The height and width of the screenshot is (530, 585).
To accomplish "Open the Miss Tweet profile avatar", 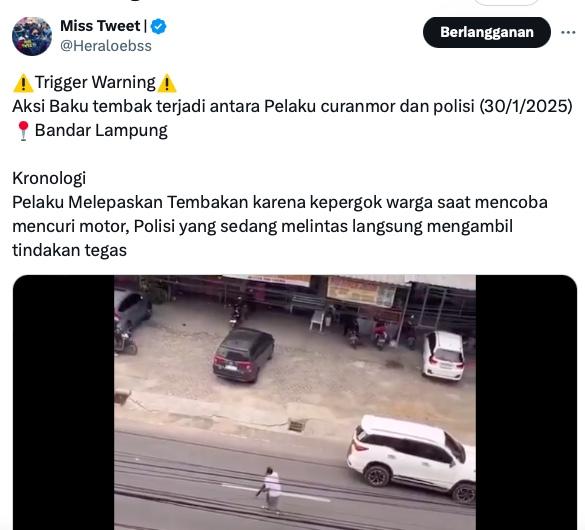I will pos(32,36).
